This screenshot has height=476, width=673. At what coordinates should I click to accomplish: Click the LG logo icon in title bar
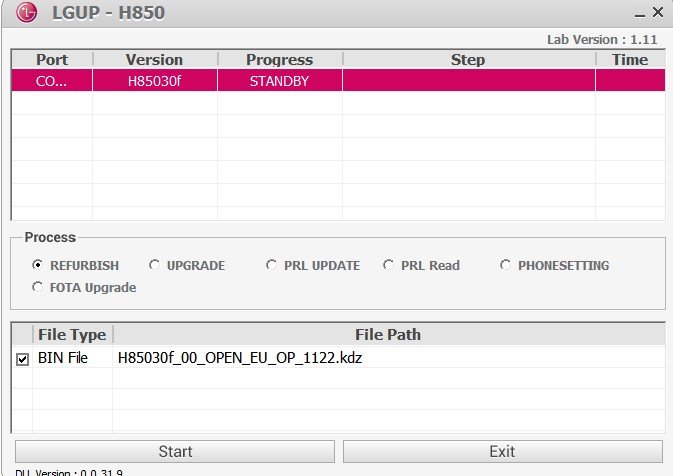[27, 12]
